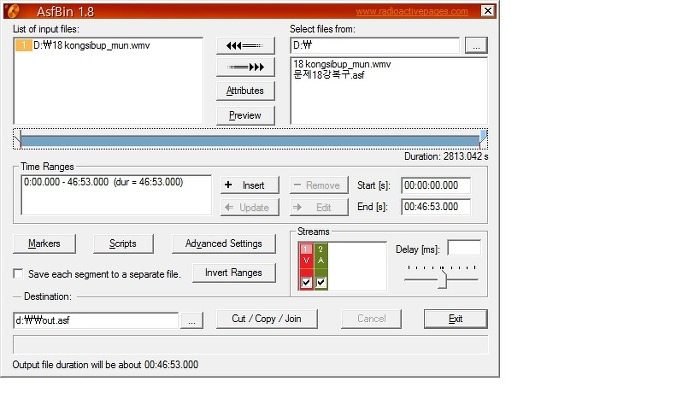Click the Edit time range button
This screenshot has width=700, height=393.
tap(319, 207)
